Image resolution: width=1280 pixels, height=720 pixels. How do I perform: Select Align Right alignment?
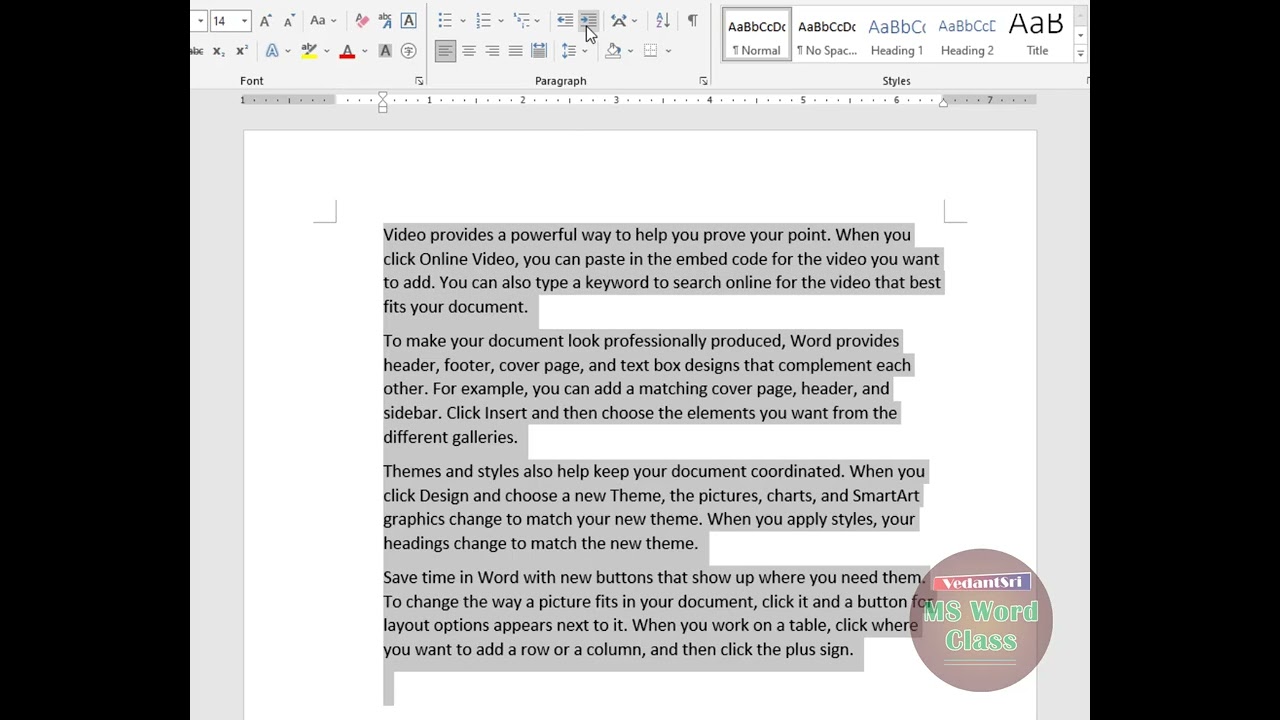pos(492,51)
